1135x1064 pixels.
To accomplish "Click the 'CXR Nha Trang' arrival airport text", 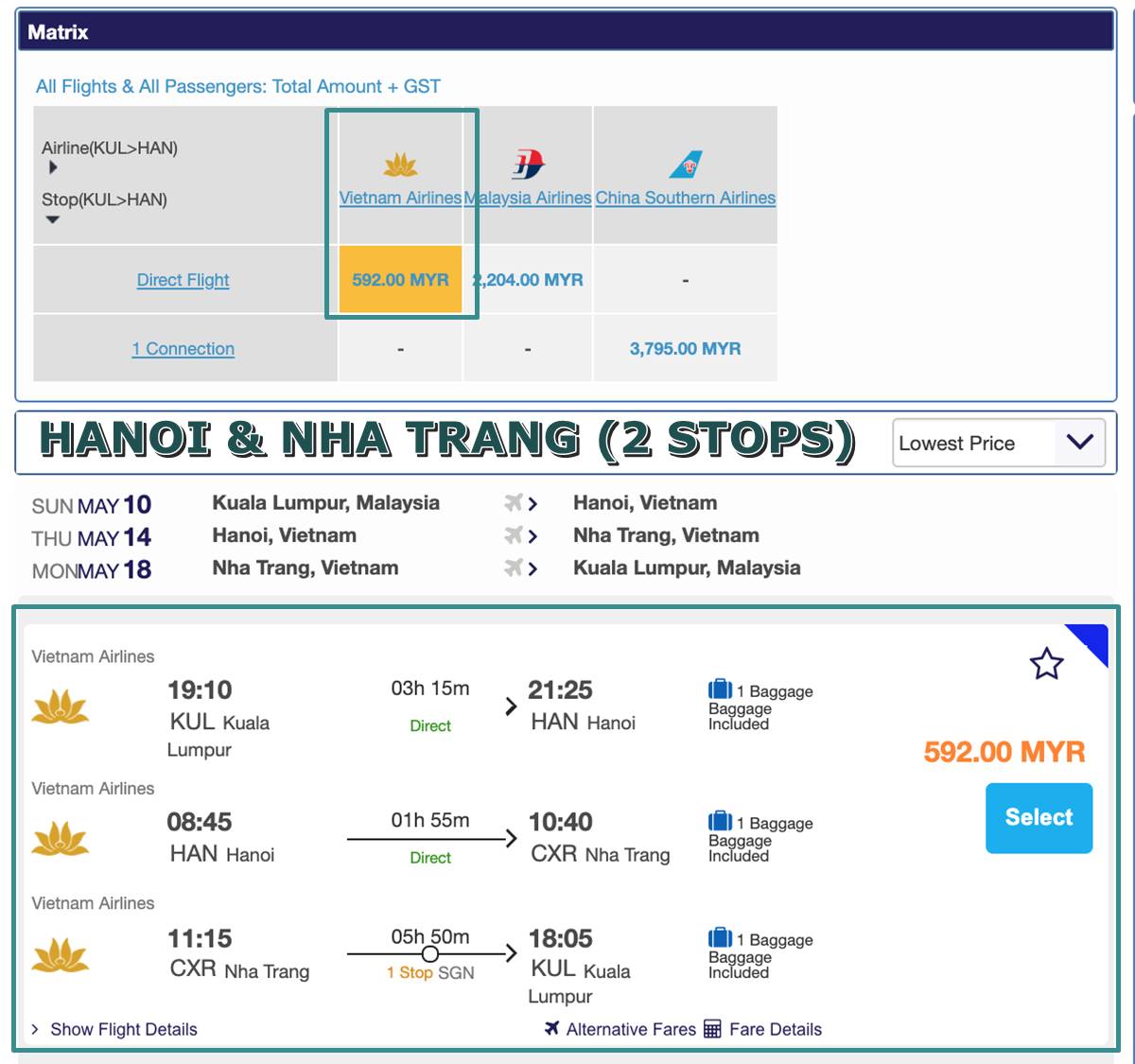I will pyautogui.click(x=600, y=854).
